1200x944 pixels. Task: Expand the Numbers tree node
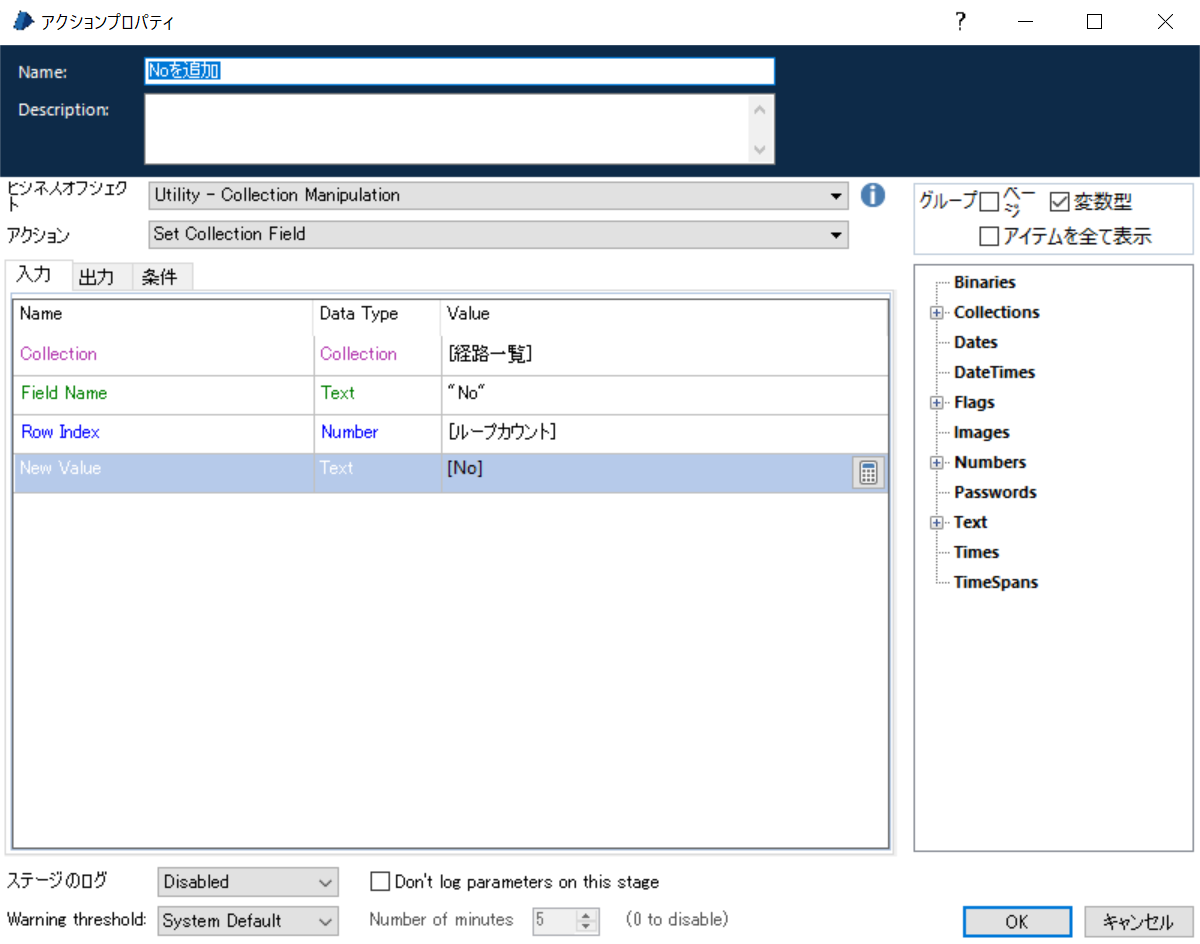point(937,463)
